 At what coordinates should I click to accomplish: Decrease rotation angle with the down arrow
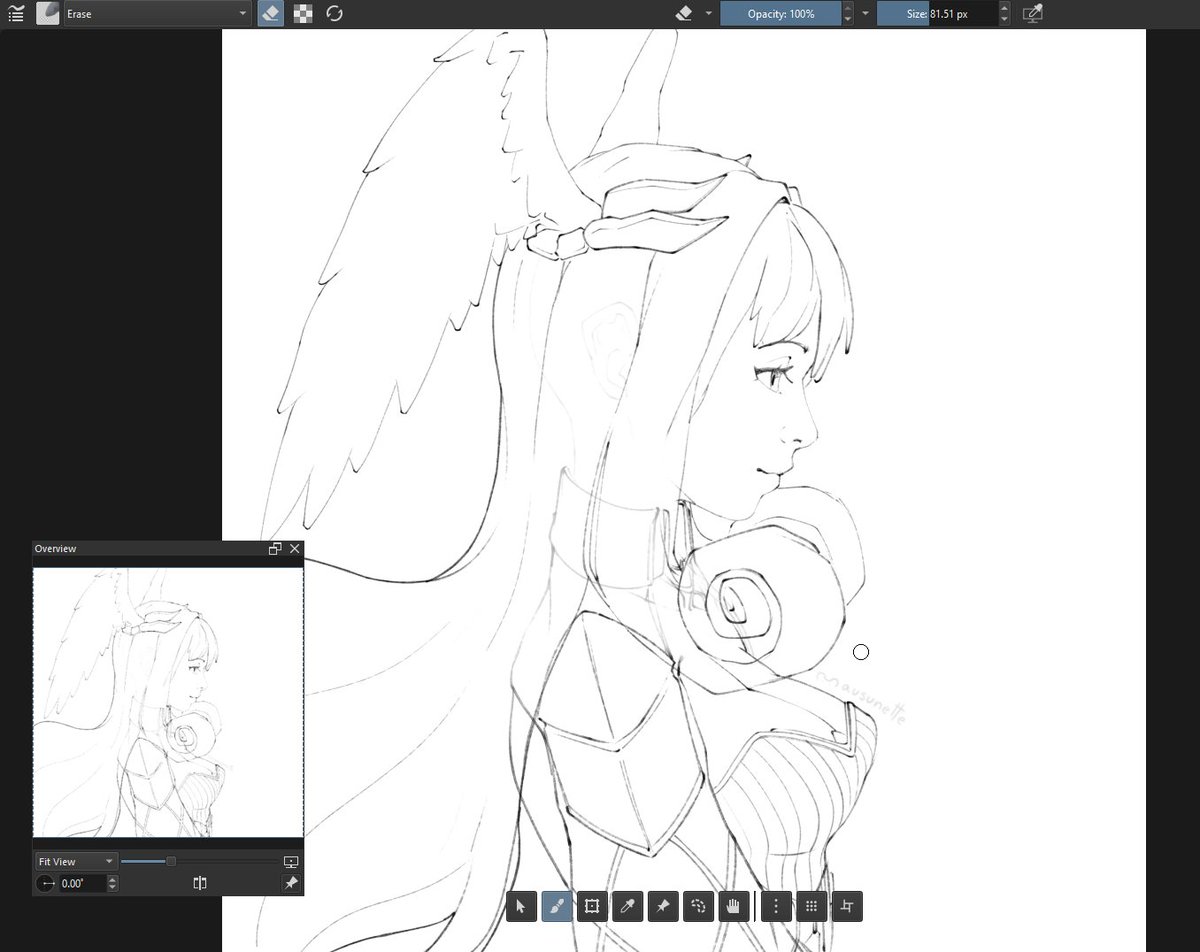tap(112, 889)
